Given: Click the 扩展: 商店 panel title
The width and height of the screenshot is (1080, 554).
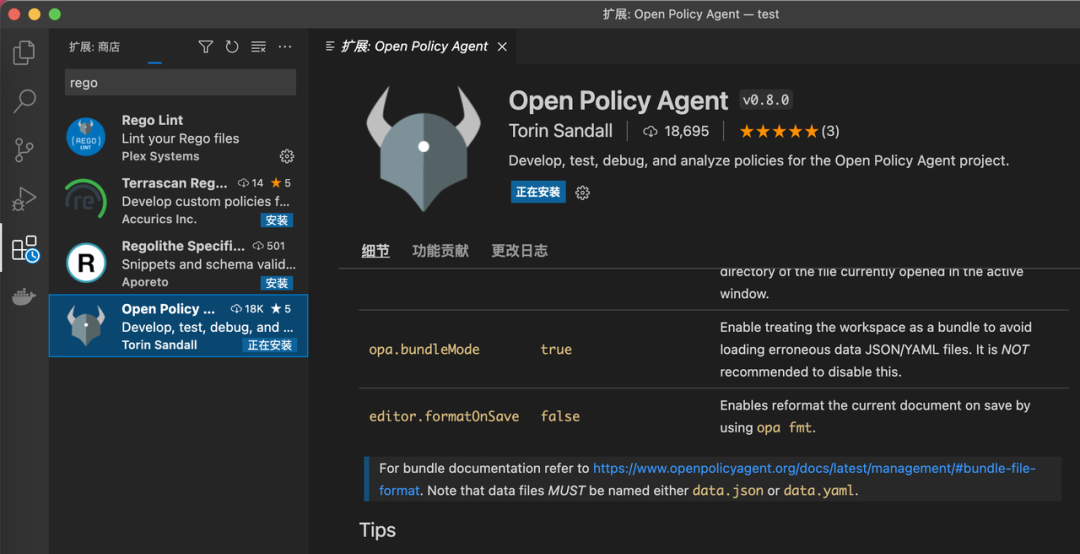Looking at the screenshot, I should [x=94, y=47].
